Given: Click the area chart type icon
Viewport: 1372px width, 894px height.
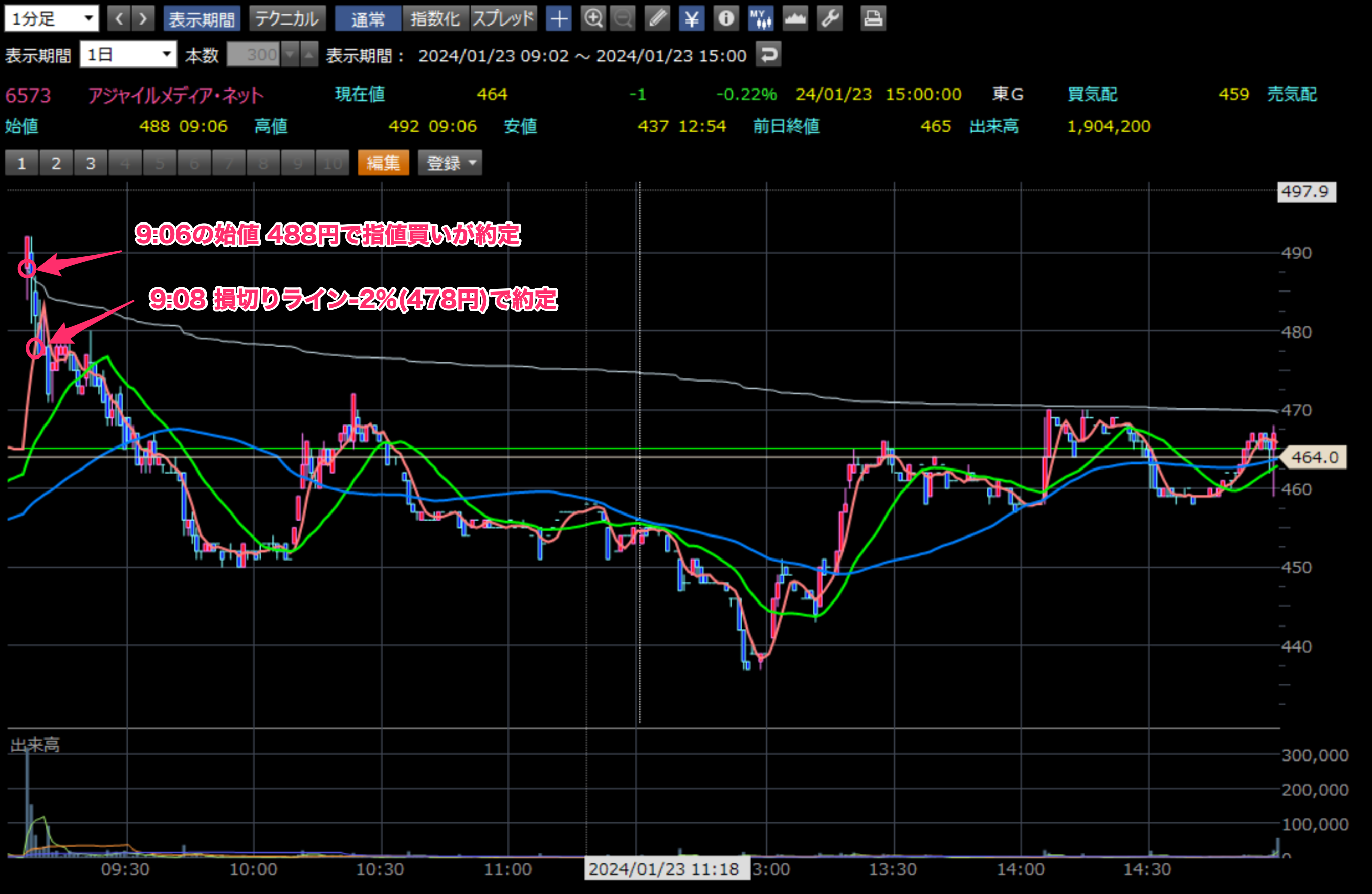Looking at the screenshot, I should [x=795, y=19].
